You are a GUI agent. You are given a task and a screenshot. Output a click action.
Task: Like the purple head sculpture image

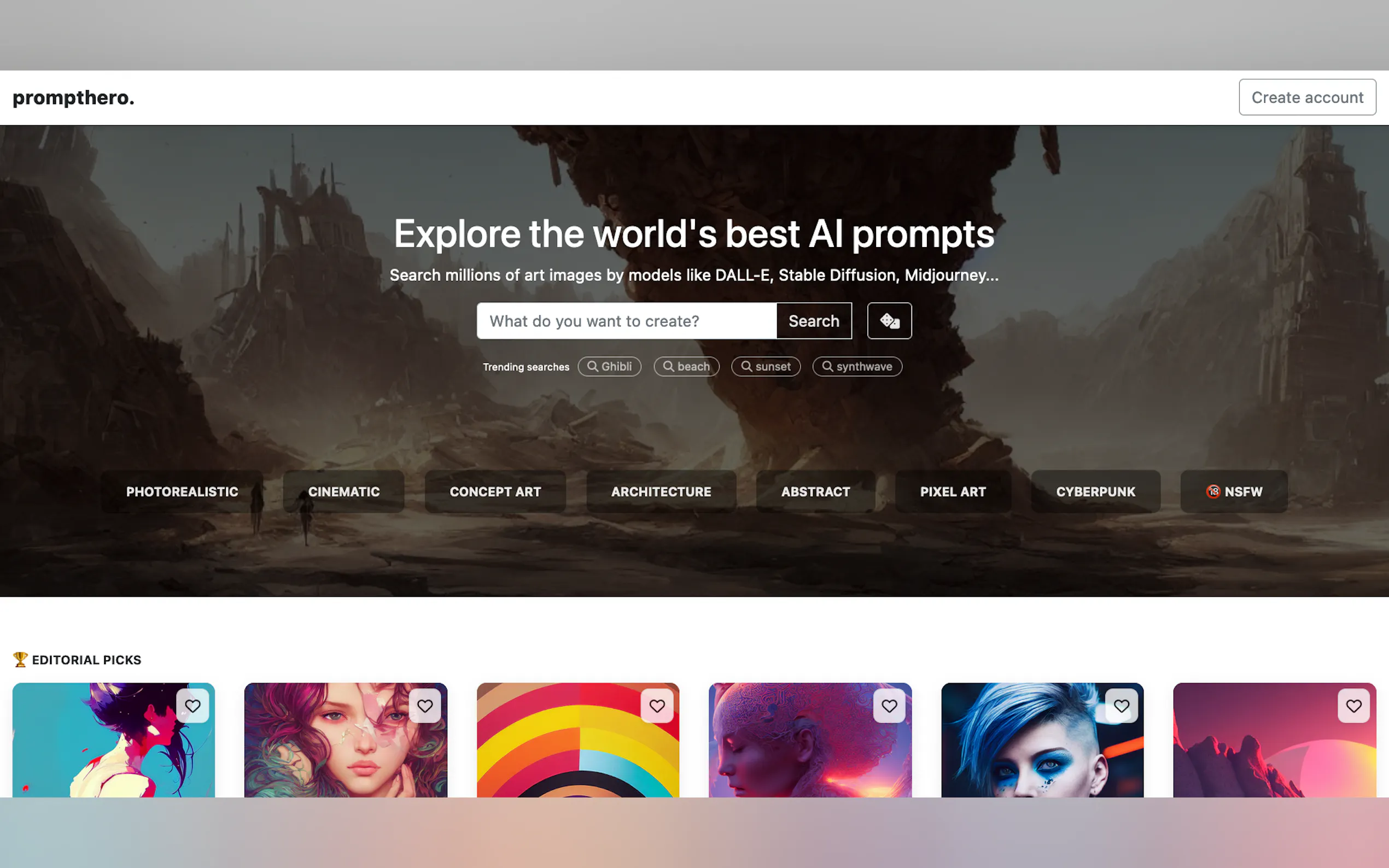(889, 706)
